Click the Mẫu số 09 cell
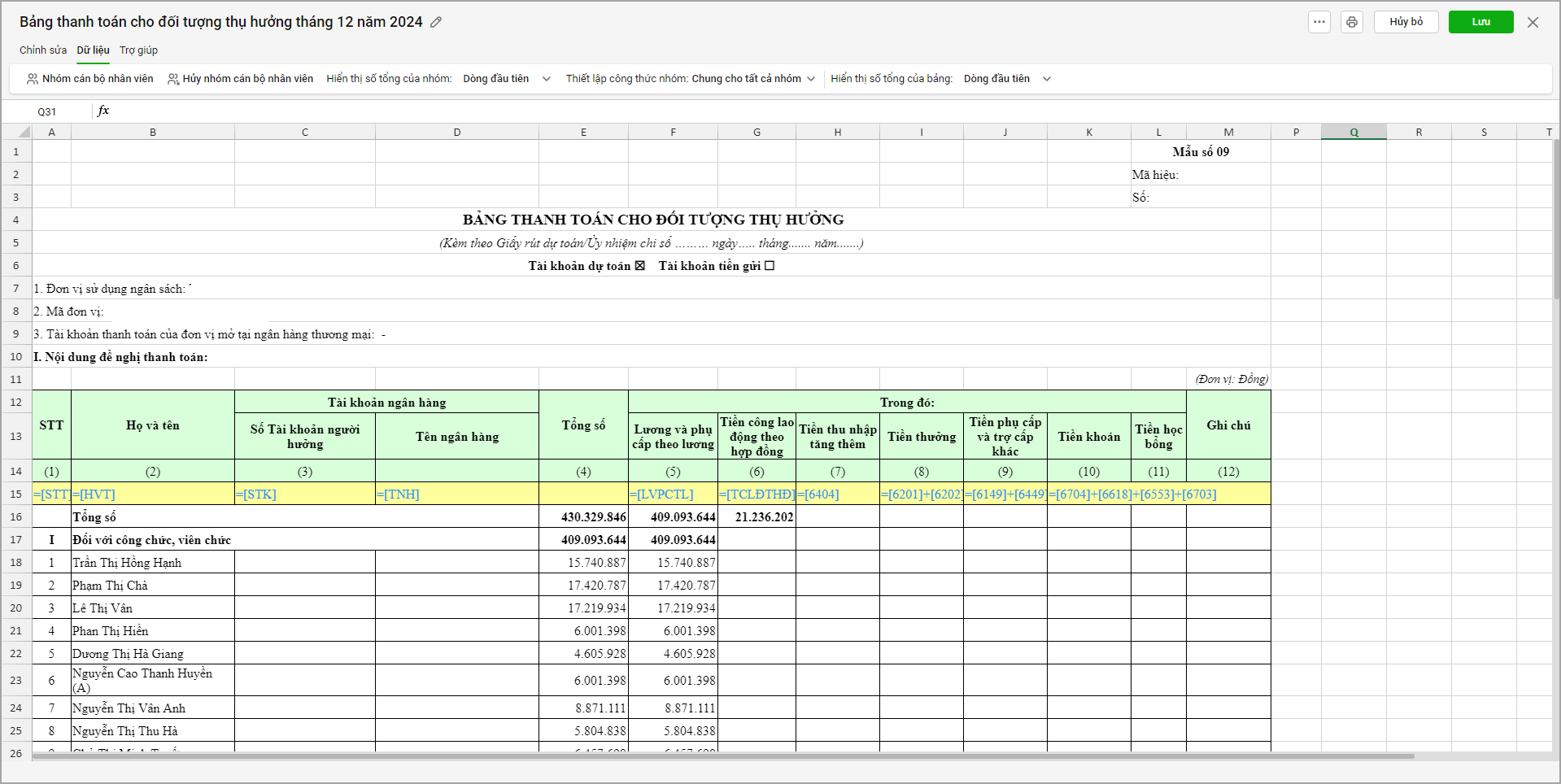The height and width of the screenshot is (784, 1561). pos(1201,152)
